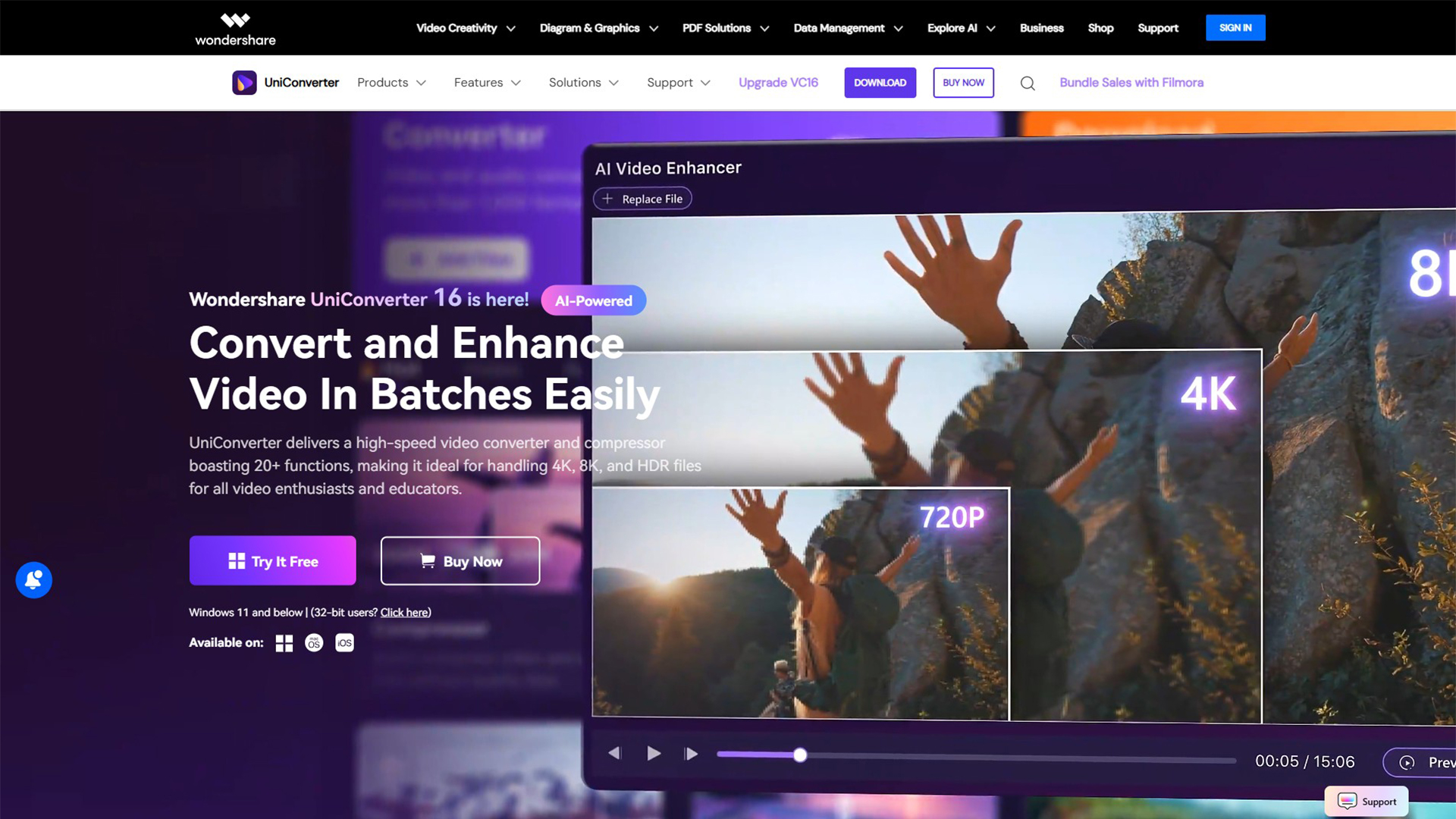
Task: Click the Preview button beside the timecode
Action: (1420, 762)
